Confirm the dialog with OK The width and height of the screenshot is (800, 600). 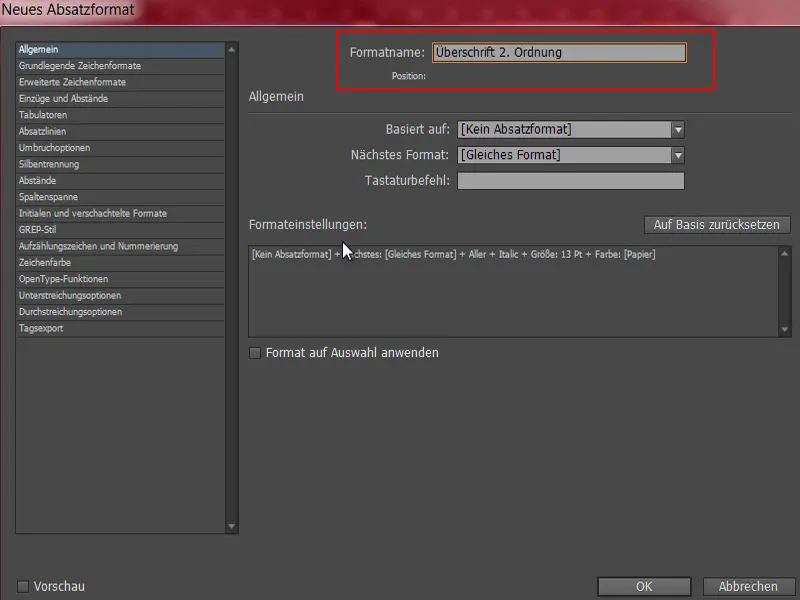point(644,586)
